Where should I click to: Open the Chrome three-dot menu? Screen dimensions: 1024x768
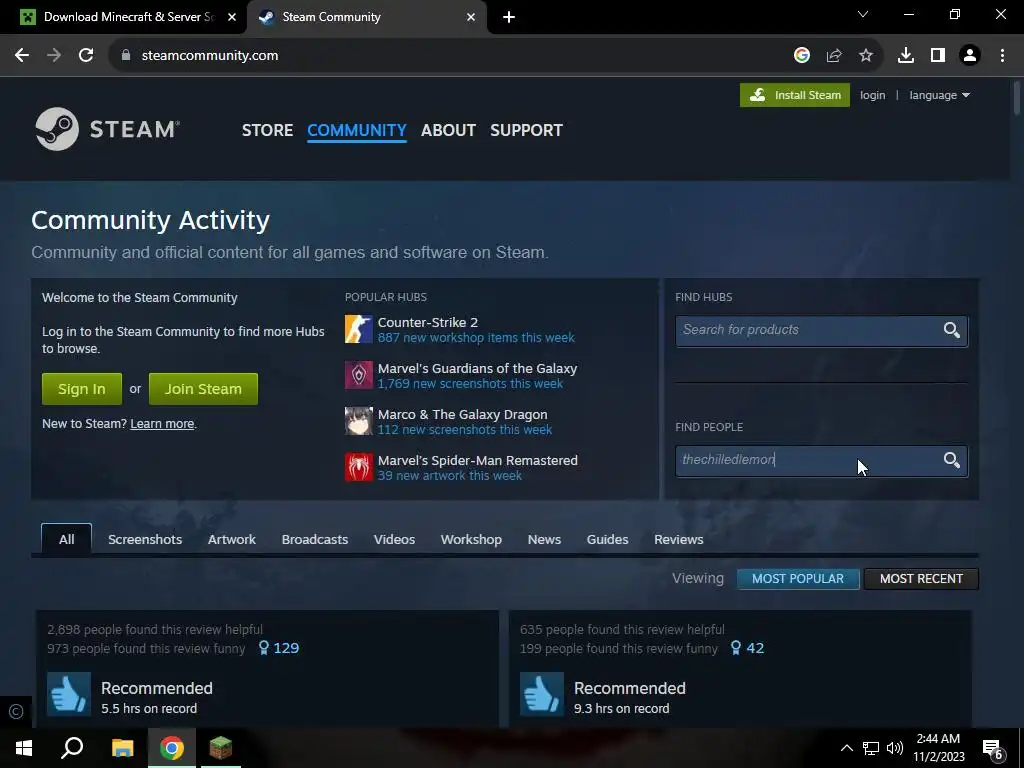click(1002, 56)
